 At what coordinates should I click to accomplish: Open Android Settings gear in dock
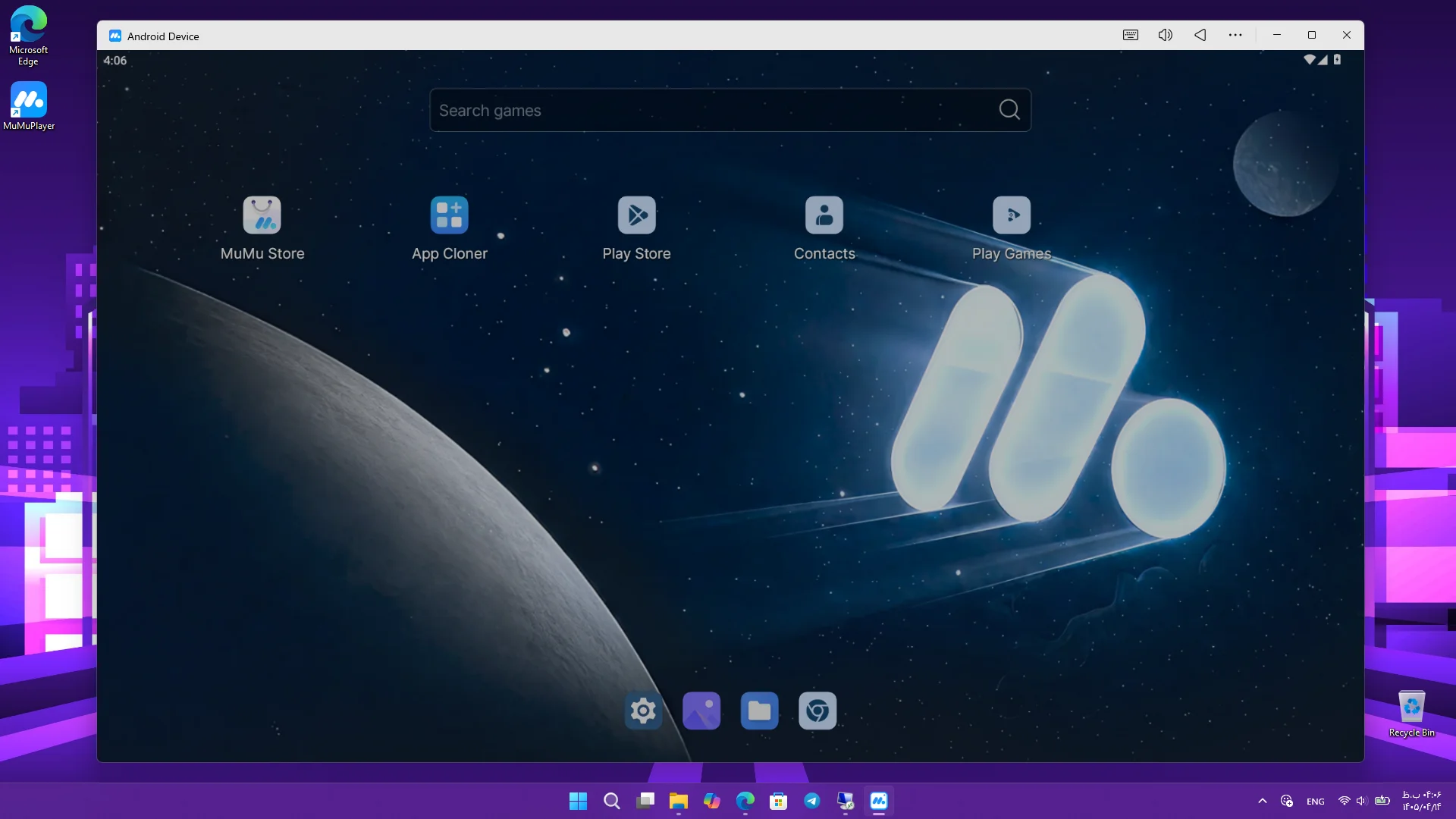tap(643, 711)
